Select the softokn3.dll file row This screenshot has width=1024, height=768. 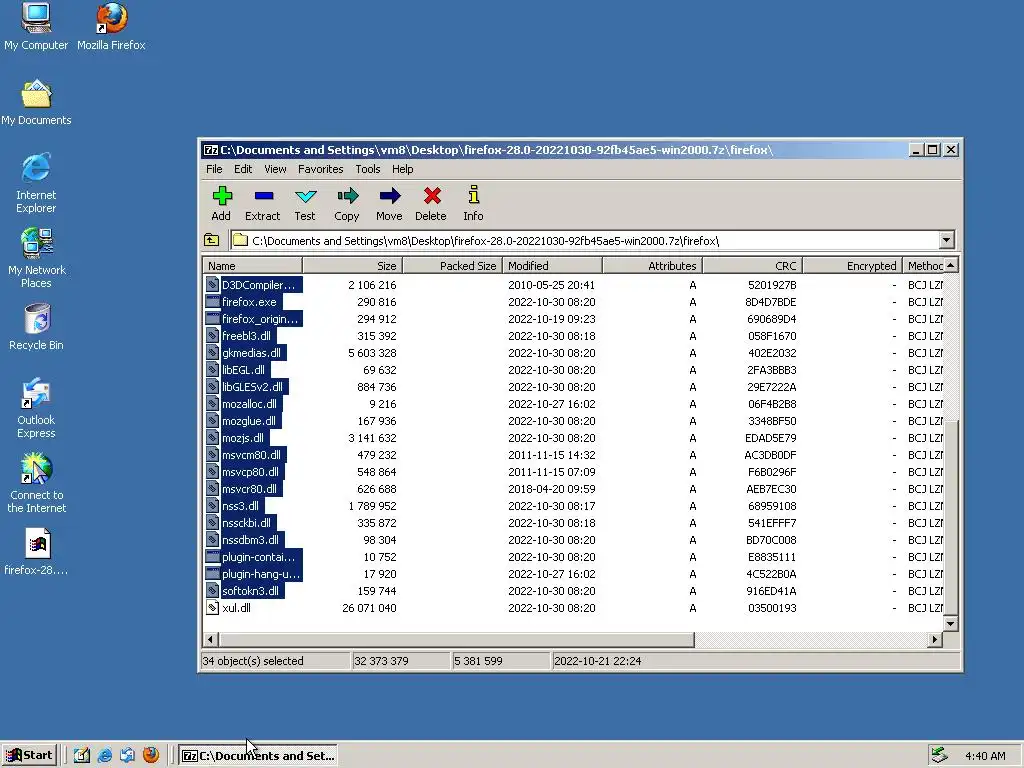point(574,591)
